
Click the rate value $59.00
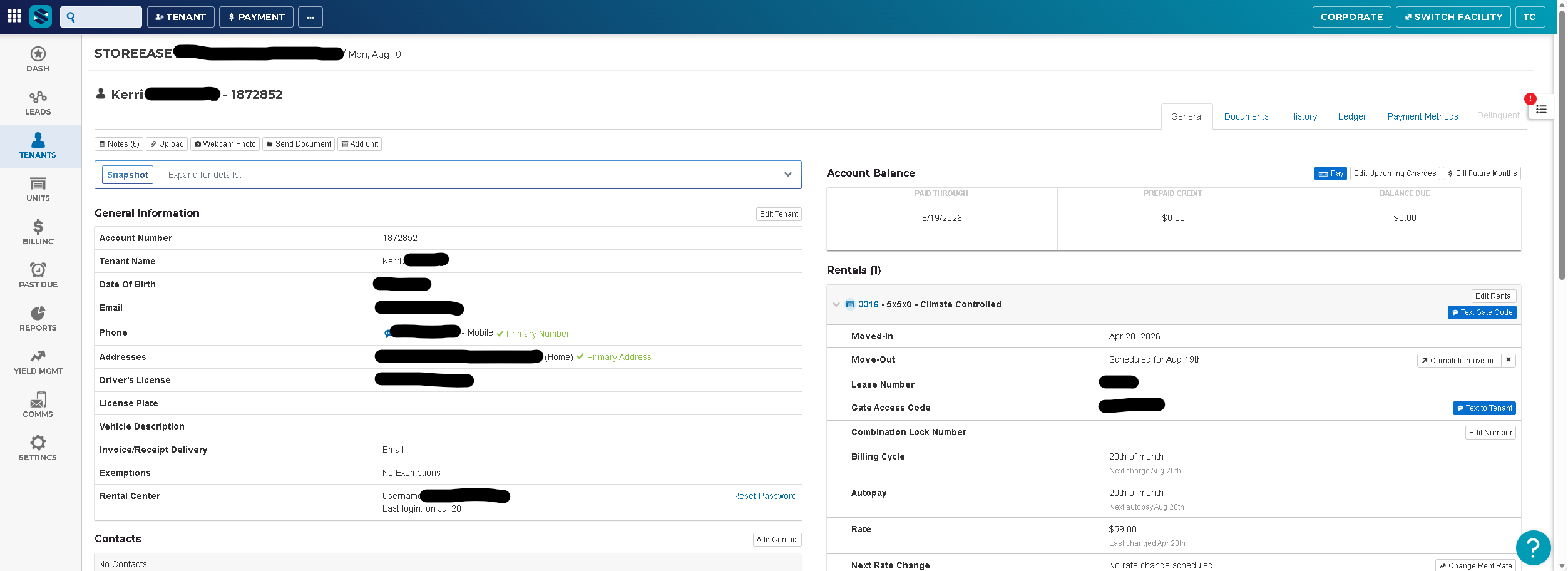(x=1123, y=529)
